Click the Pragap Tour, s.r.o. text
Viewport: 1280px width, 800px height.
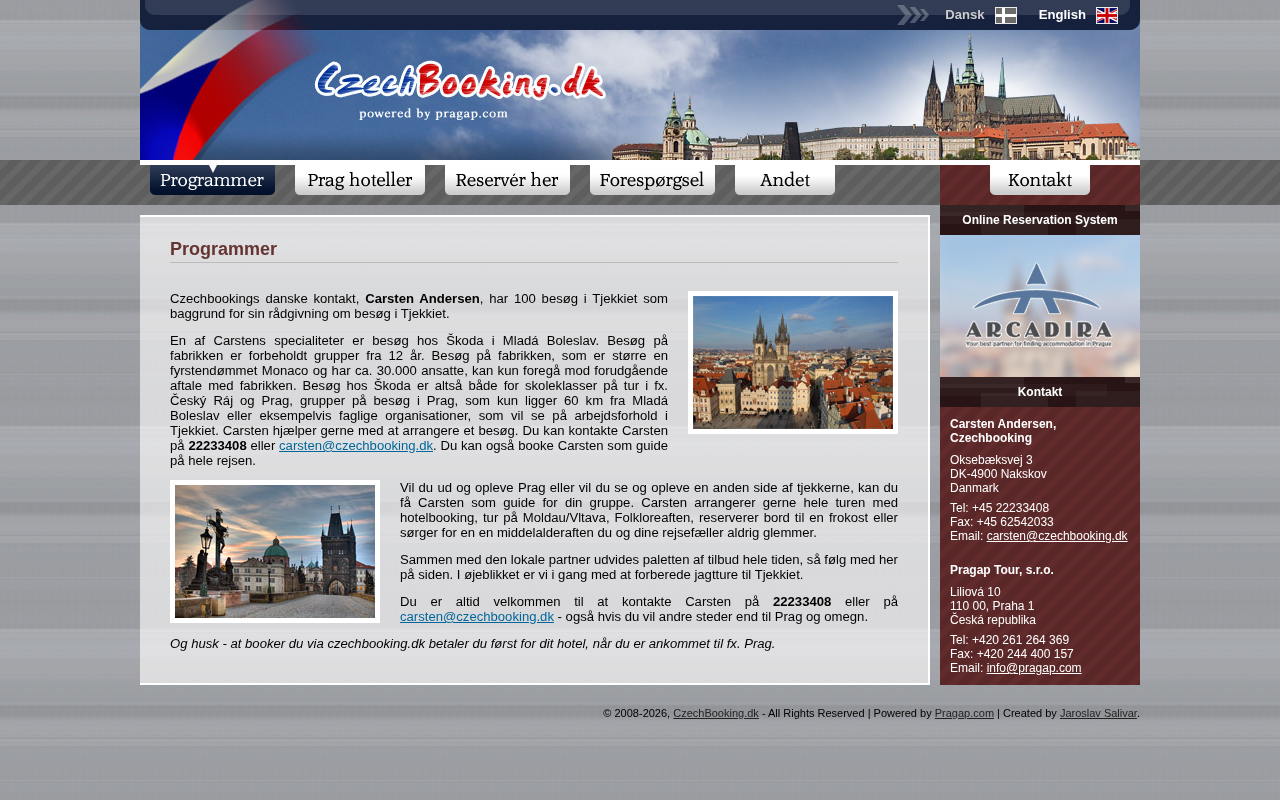(x=1002, y=570)
